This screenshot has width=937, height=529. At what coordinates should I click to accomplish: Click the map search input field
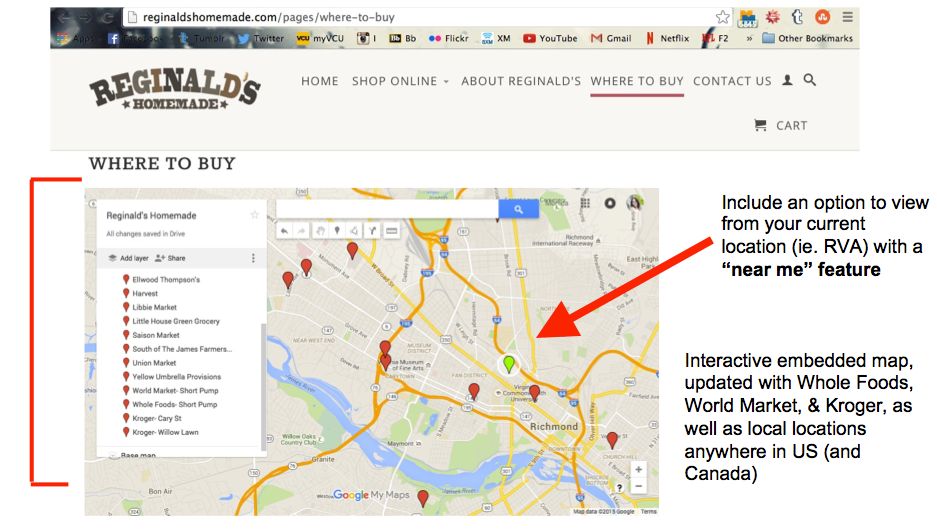click(x=387, y=209)
